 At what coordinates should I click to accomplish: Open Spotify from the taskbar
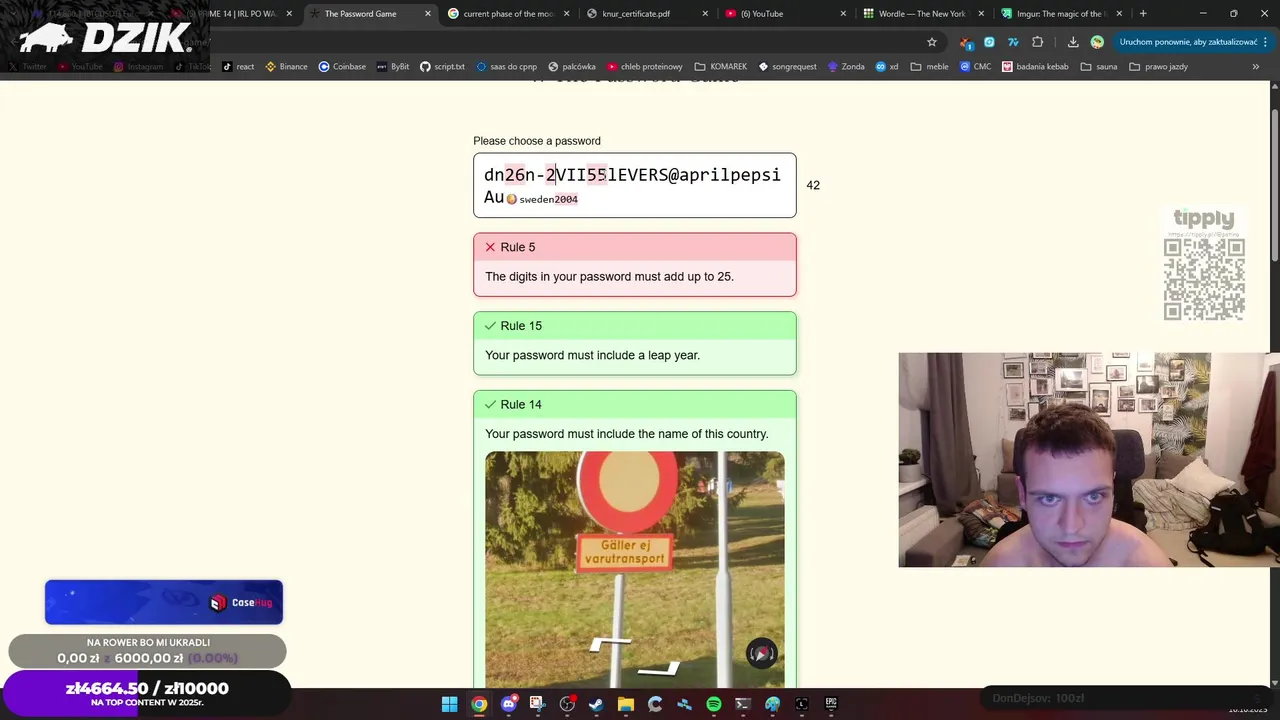coord(714,704)
